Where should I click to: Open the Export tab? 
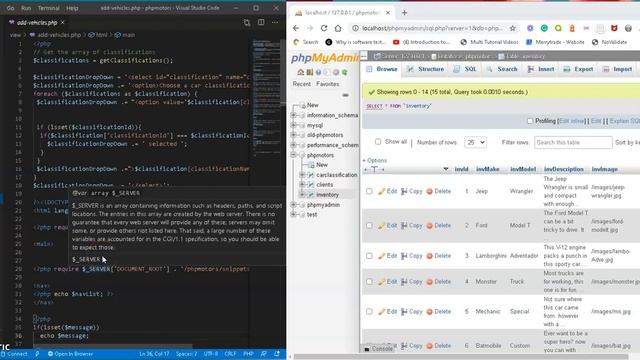[578, 69]
